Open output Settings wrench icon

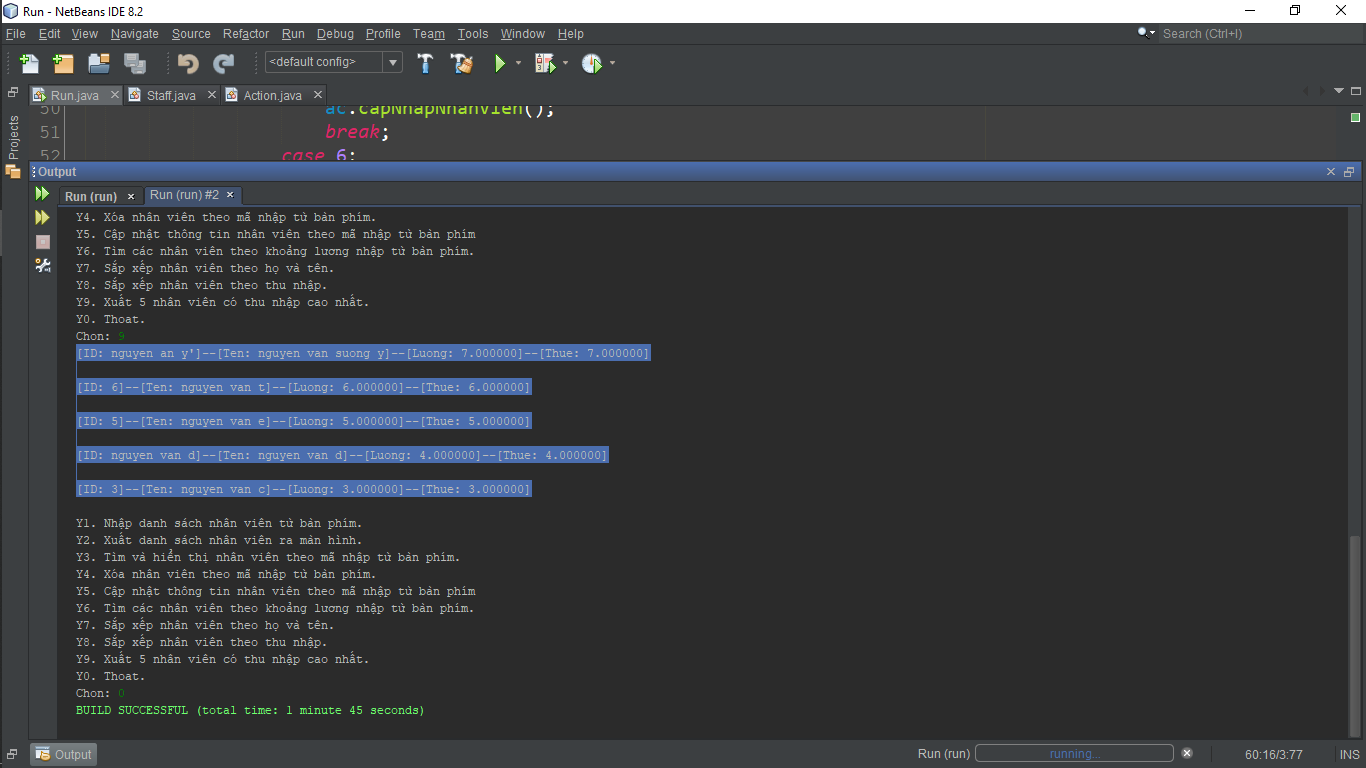(x=42, y=265)
